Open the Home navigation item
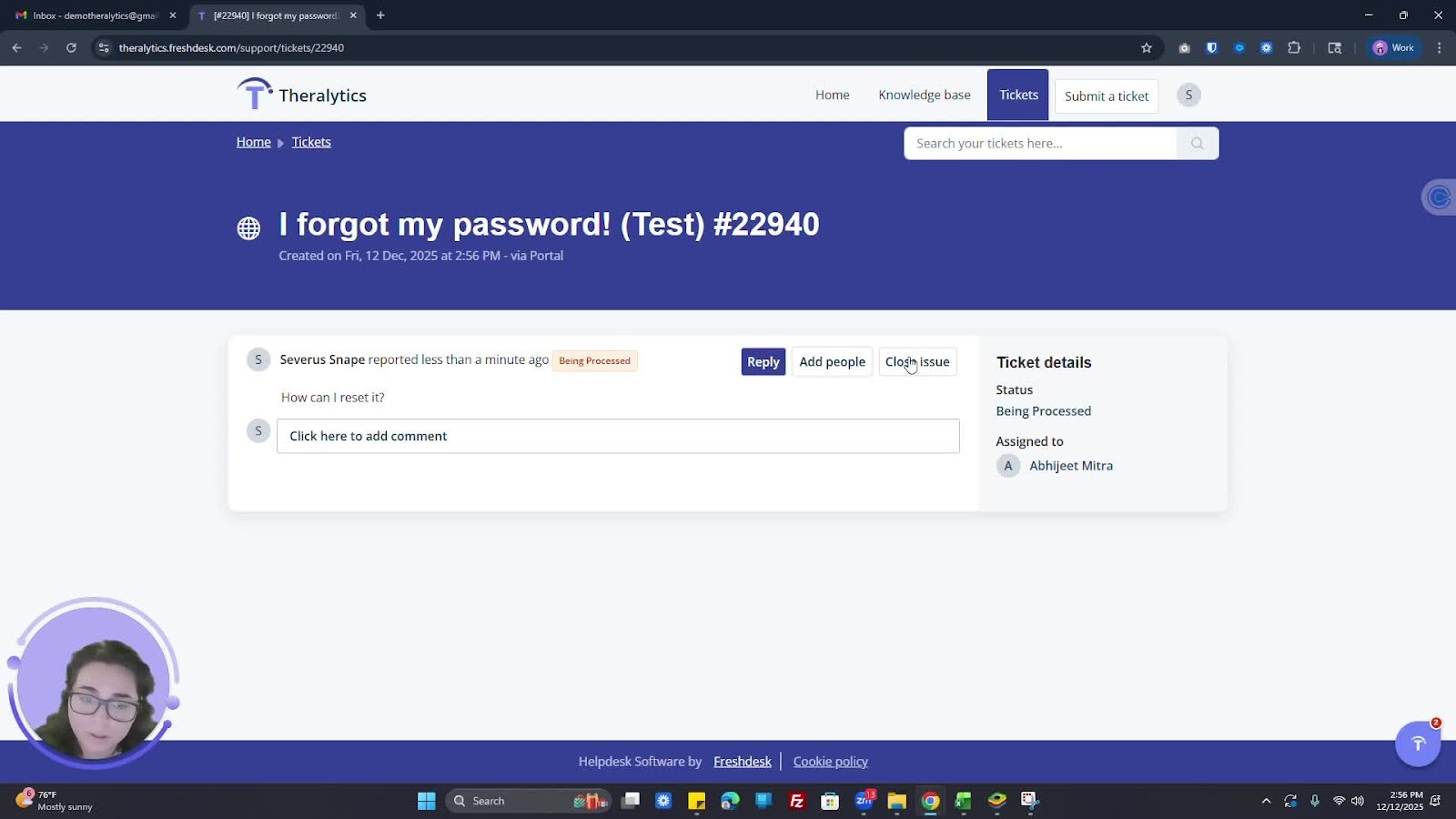This screenshot has height=819, width=1456. coord(832,95)
